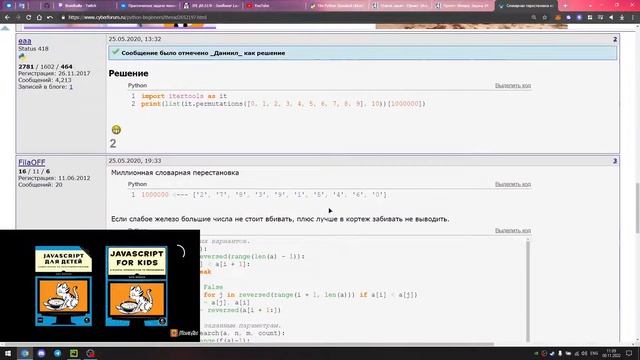
Task: Click eaa's 'Сообщений: 4,213' line
Action: point(45,80)
